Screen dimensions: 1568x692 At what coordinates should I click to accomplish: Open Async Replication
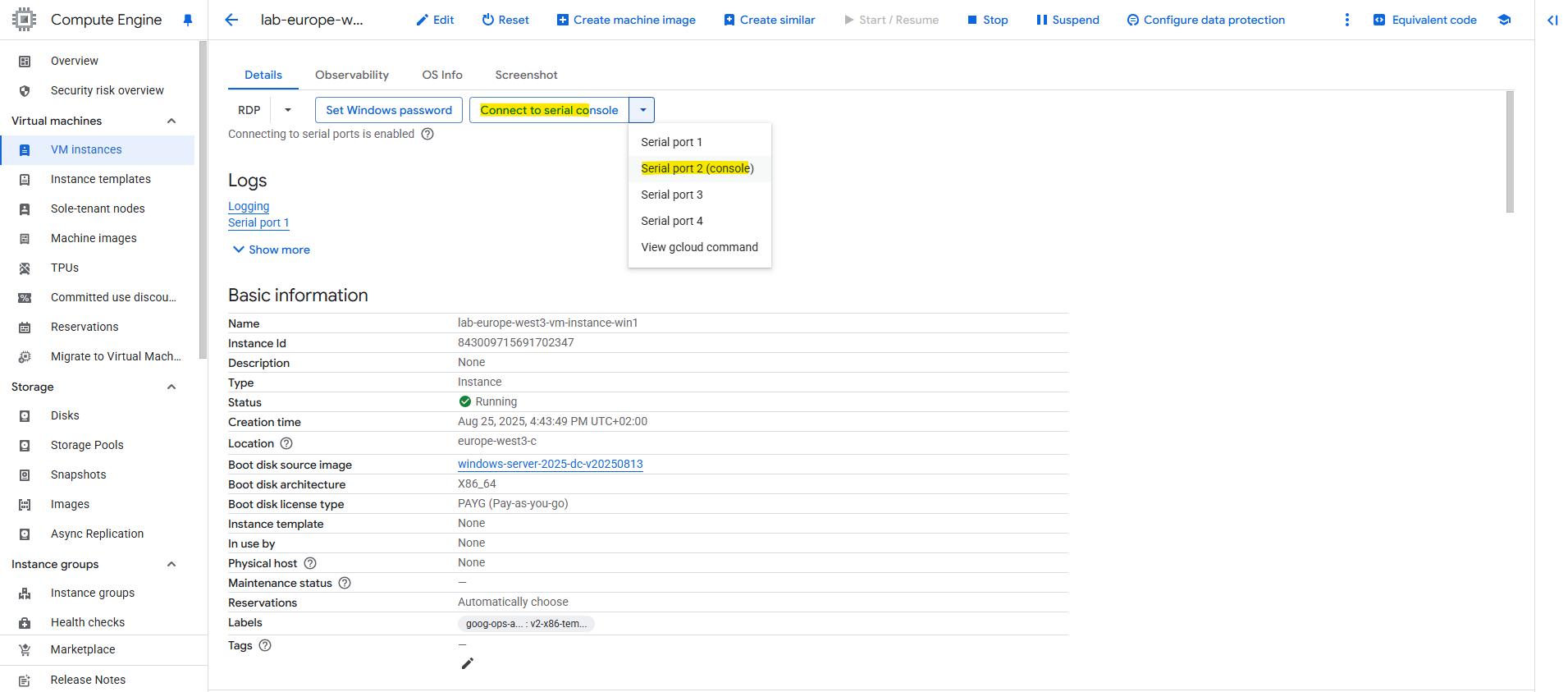(97, 534)
